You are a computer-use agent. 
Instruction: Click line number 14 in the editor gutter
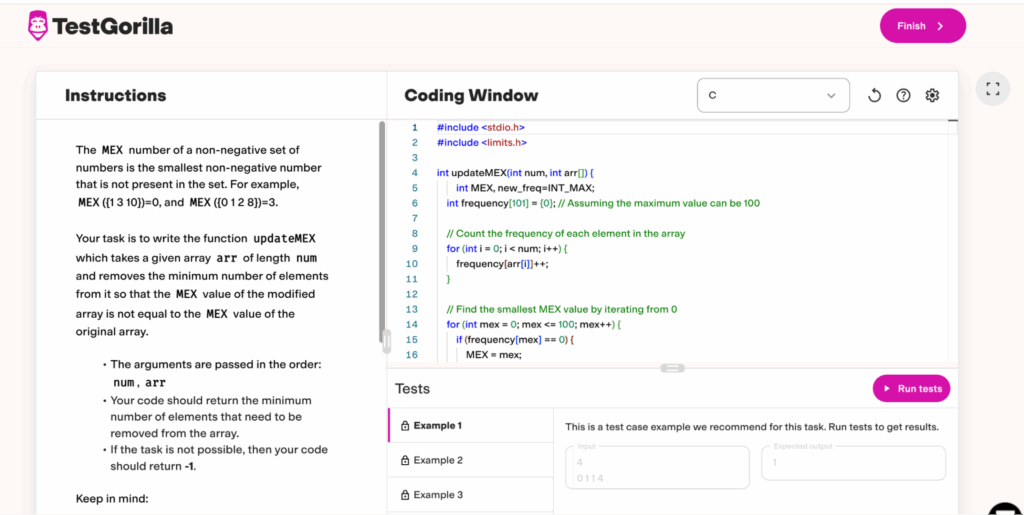[x=411, y=324]
